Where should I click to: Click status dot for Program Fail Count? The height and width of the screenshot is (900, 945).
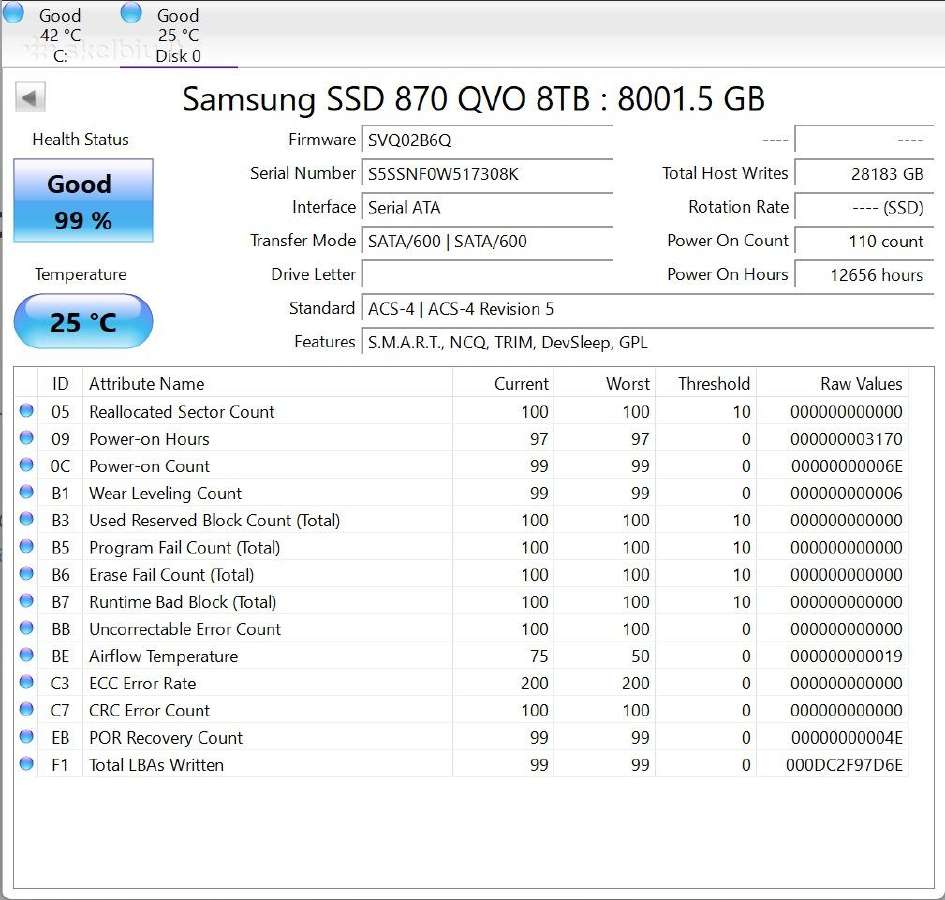click(x=27, y=546)
